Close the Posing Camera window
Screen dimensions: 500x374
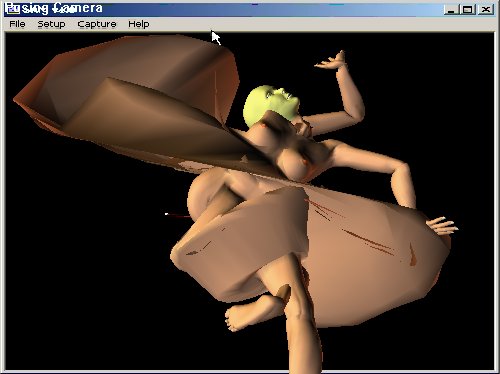(486, 9)
